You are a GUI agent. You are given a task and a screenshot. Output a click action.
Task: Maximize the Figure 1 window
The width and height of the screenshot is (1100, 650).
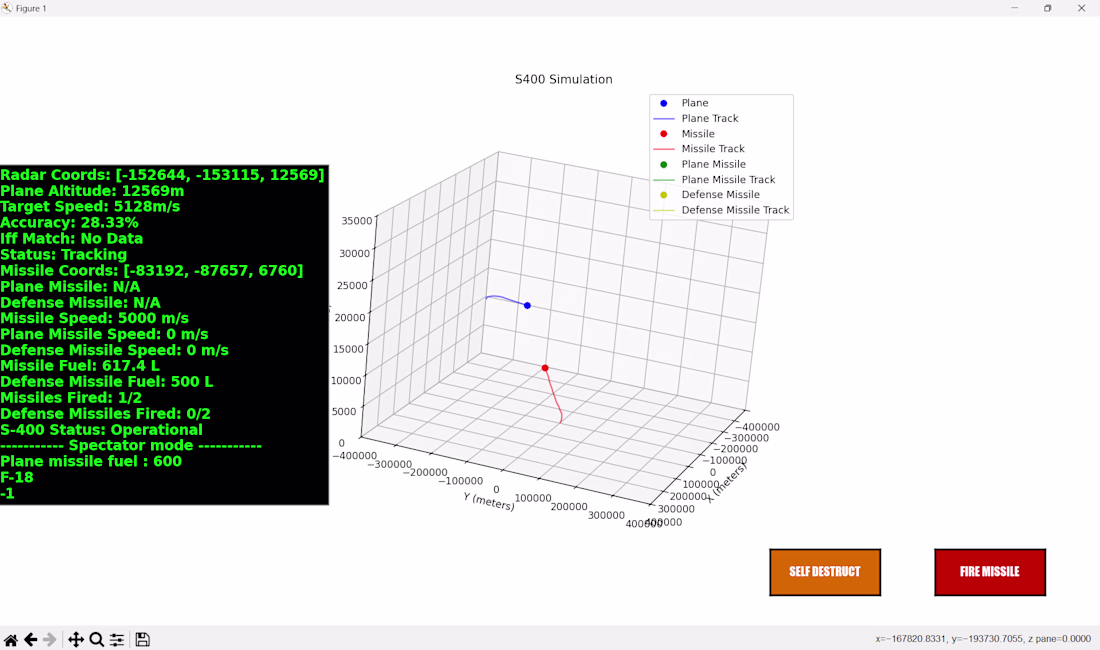point(1047,8)
